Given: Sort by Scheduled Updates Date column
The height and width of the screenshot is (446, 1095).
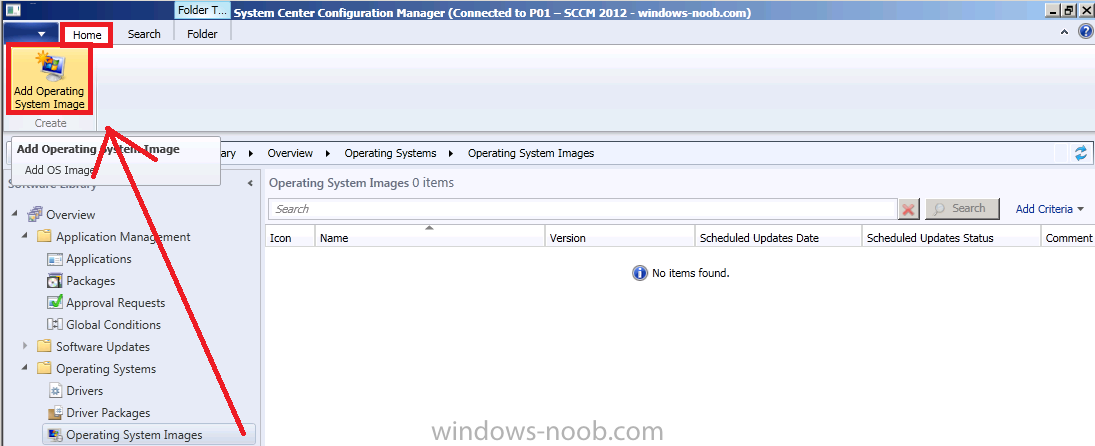Looking at the screenshot, I should pyautogui.click(x=778, y=237).
